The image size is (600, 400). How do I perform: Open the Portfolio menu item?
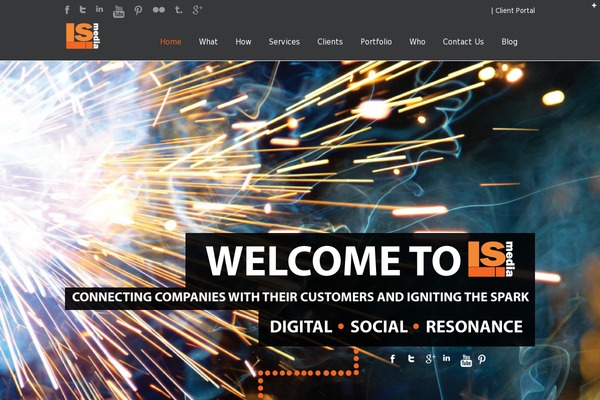[x=376, y=42]
